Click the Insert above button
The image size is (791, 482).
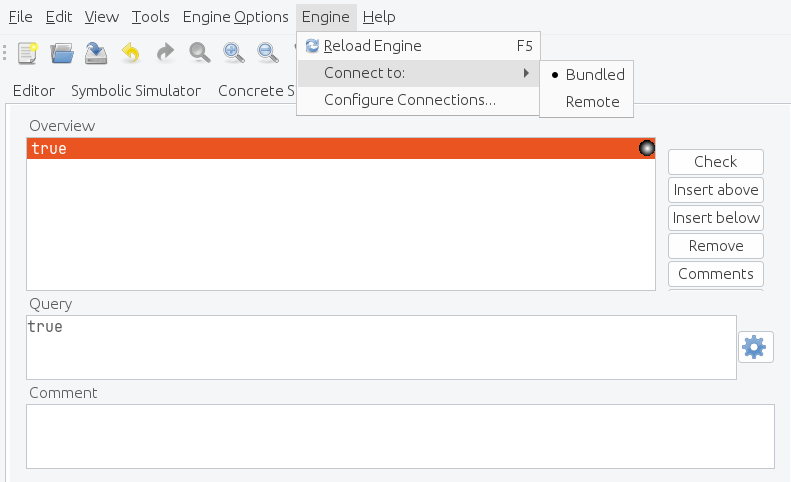[x=715, y=190]
